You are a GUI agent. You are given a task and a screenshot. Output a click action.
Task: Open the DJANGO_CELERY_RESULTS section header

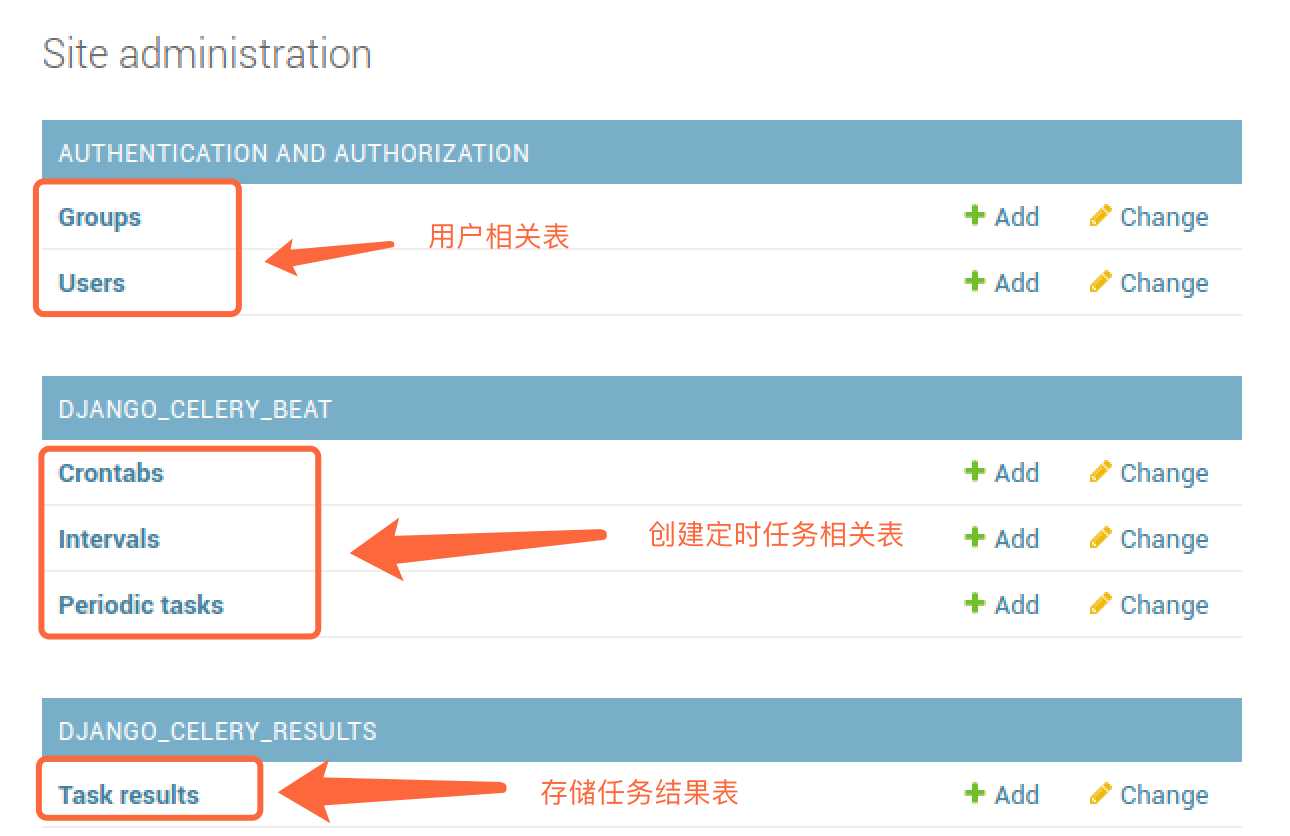(218, 731)
